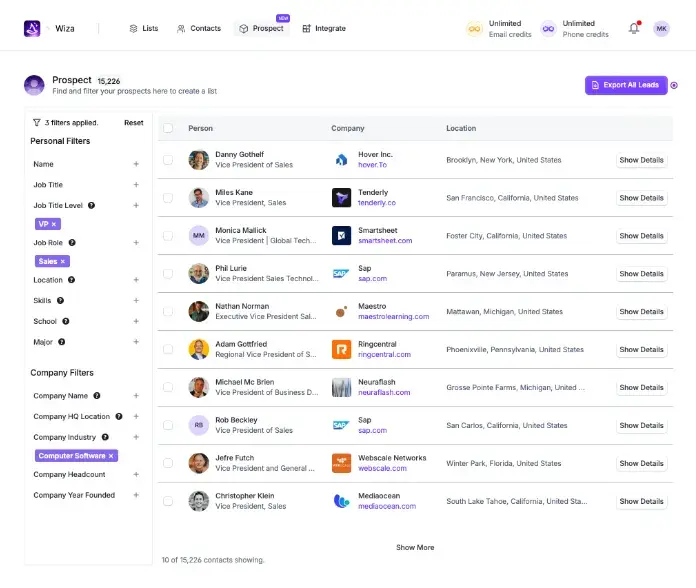Expand the School filter plus
The height and width of the screenshot is (588, 696).
136,321
